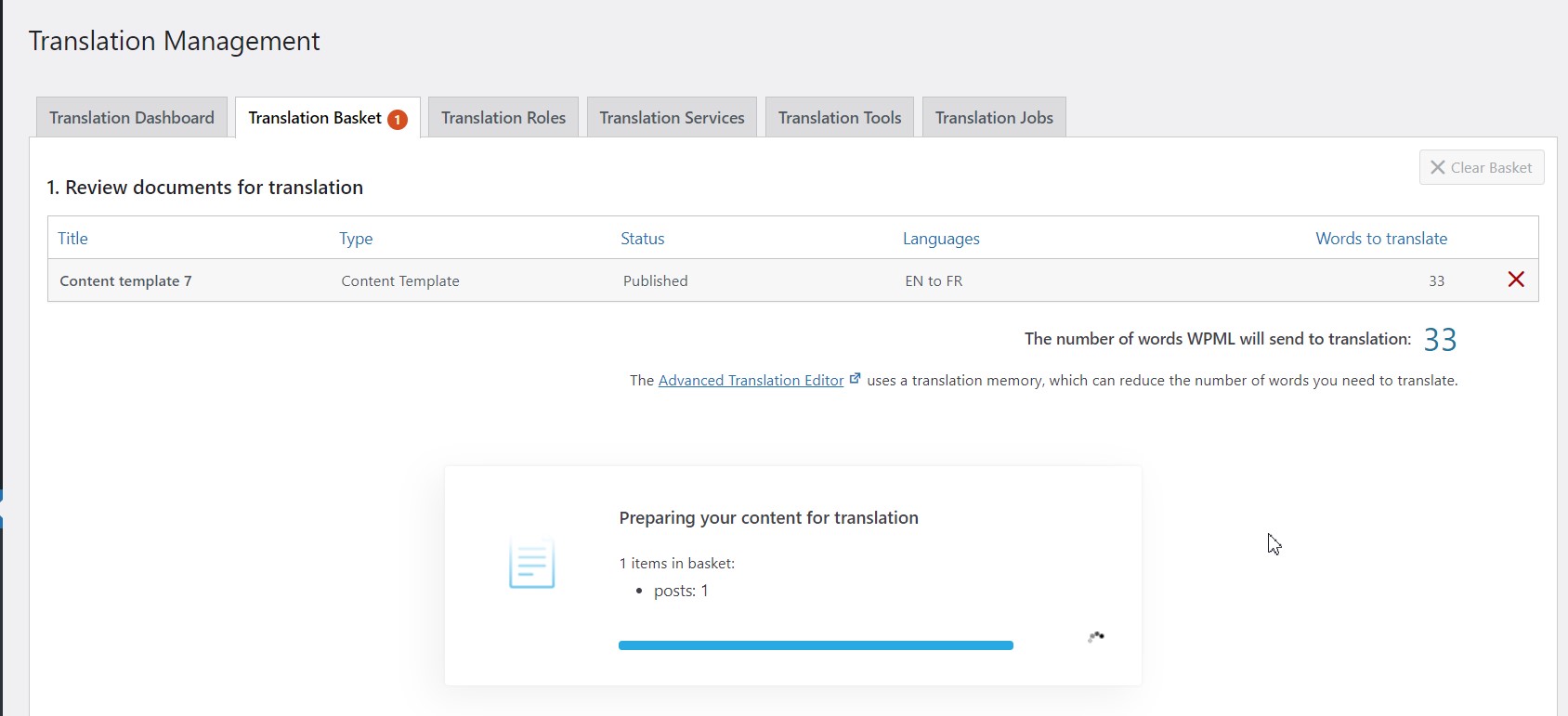Sort by Words to translate header
Screen dimensions: 1568x716
click(x=1381, y=238)
